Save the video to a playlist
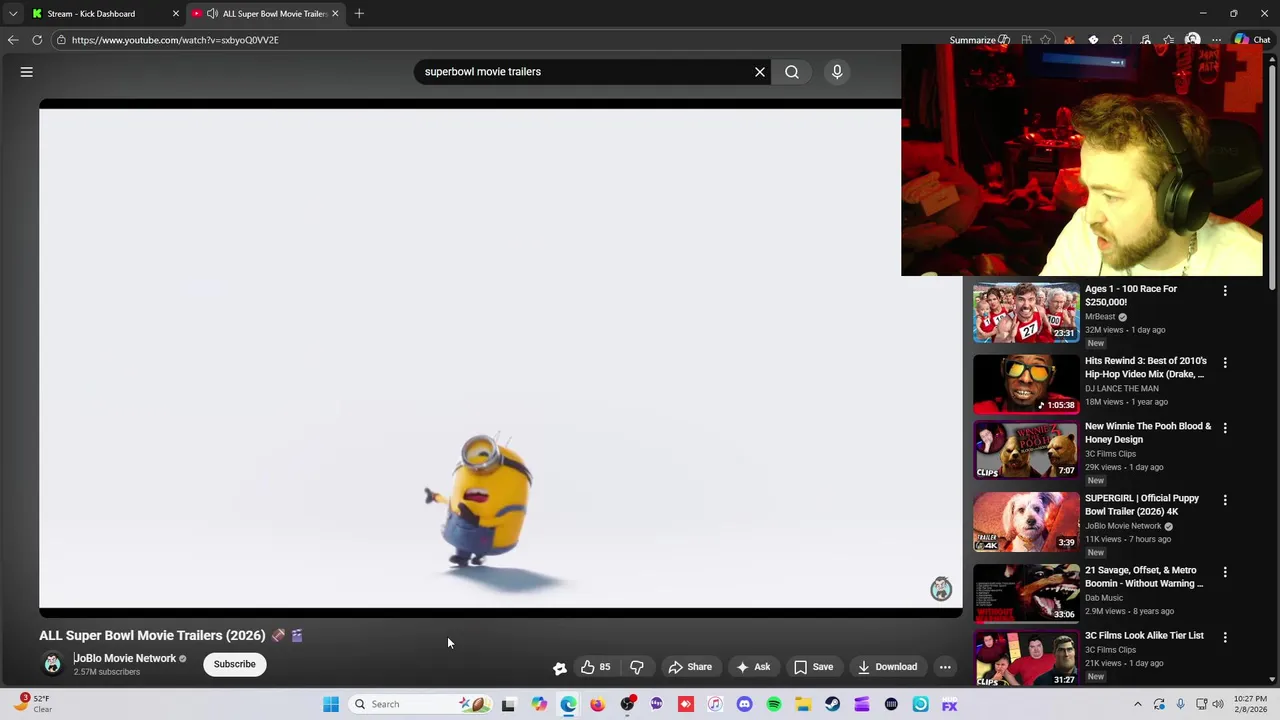Screen dimensions: 1280x720 coord(814,667)
